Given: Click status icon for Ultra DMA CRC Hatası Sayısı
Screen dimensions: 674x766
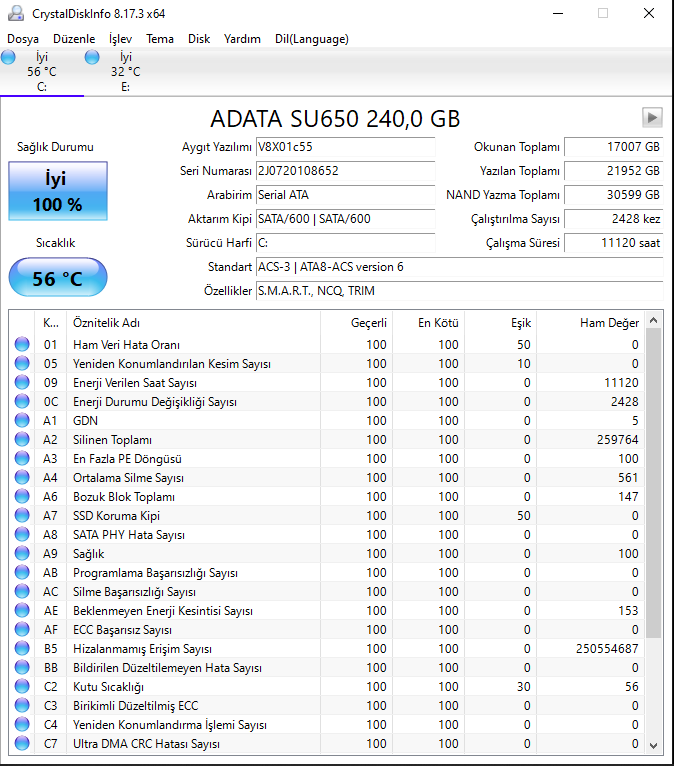Looking at the screenshot, I should click(22, 744).
